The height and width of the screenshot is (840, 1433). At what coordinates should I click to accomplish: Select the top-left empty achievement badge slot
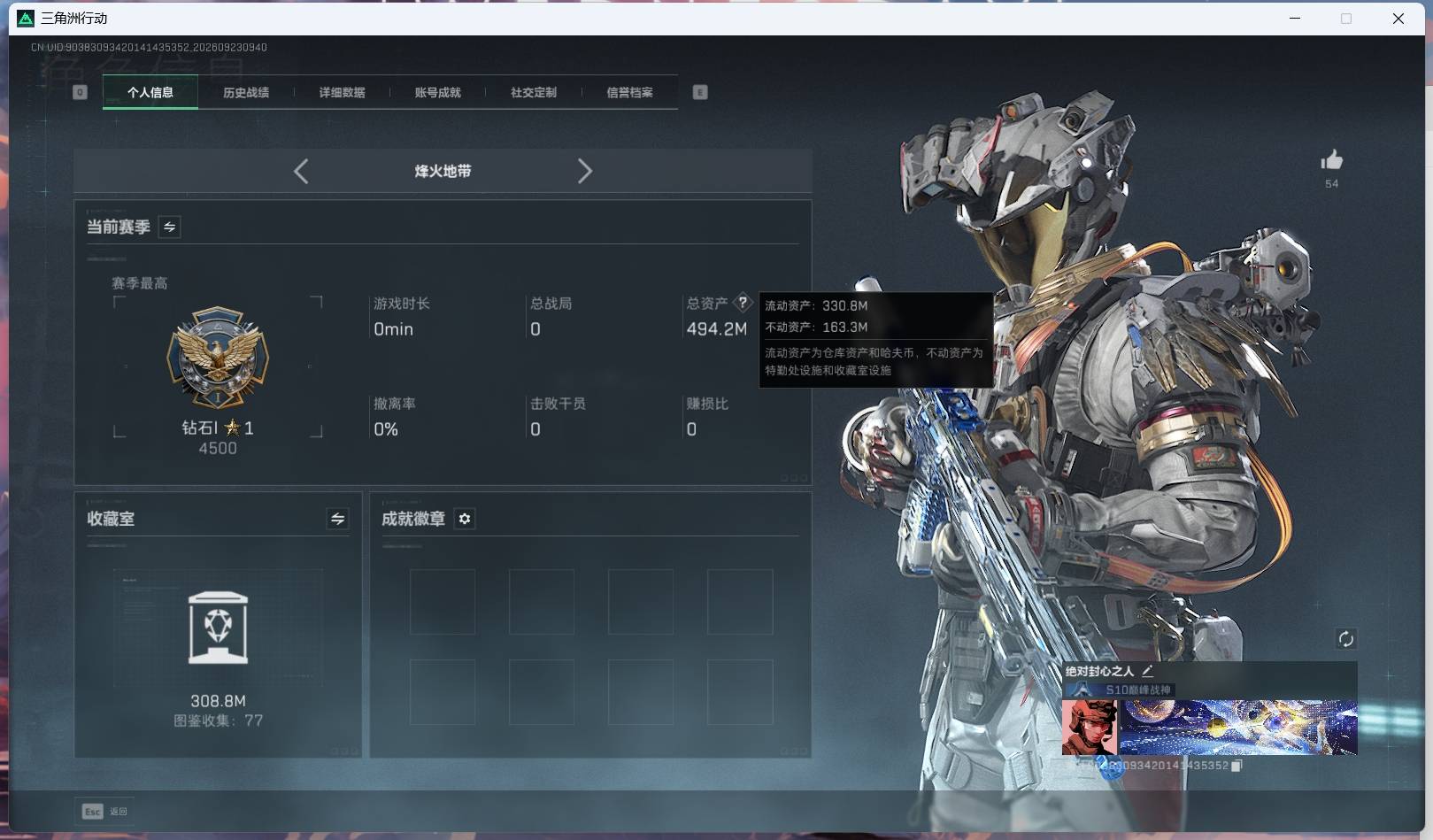pos(443,602)
